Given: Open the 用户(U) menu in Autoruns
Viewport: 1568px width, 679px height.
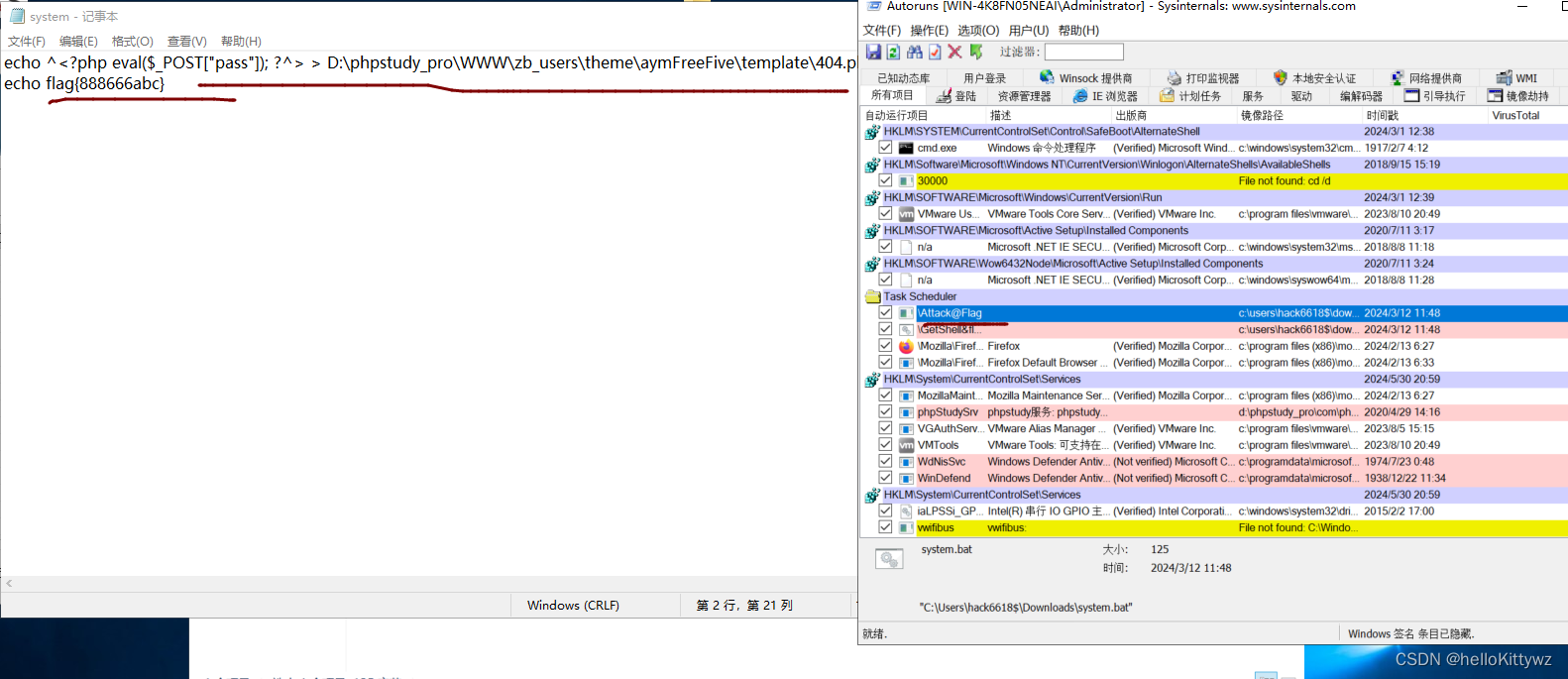Looking at the screenshot, I should click(x=1029, y=31).
